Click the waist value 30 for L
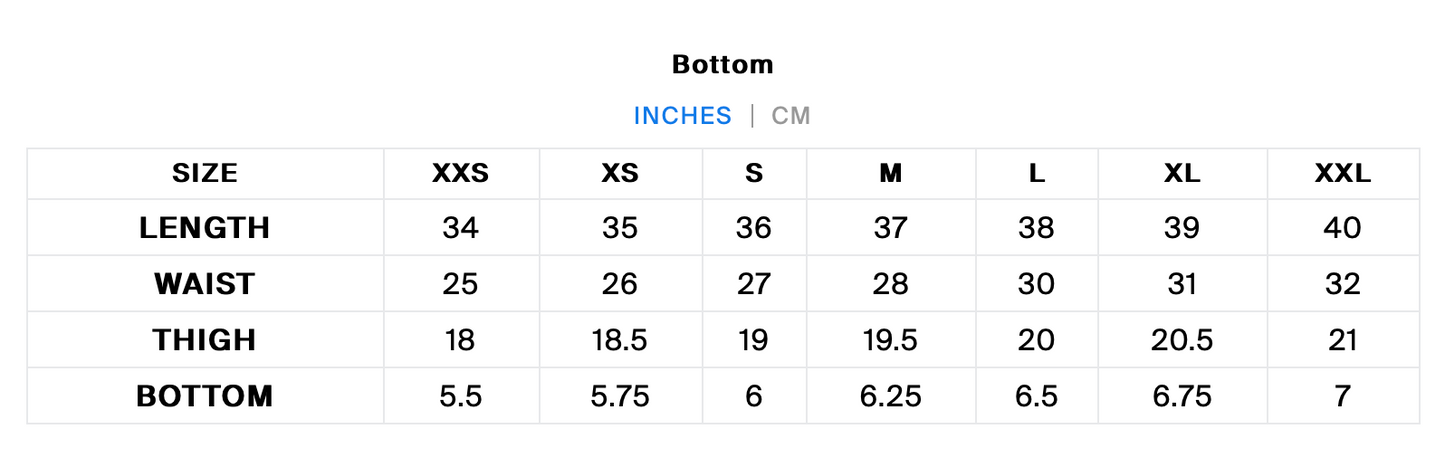Screen dimensions: 1445x467 1036,284
